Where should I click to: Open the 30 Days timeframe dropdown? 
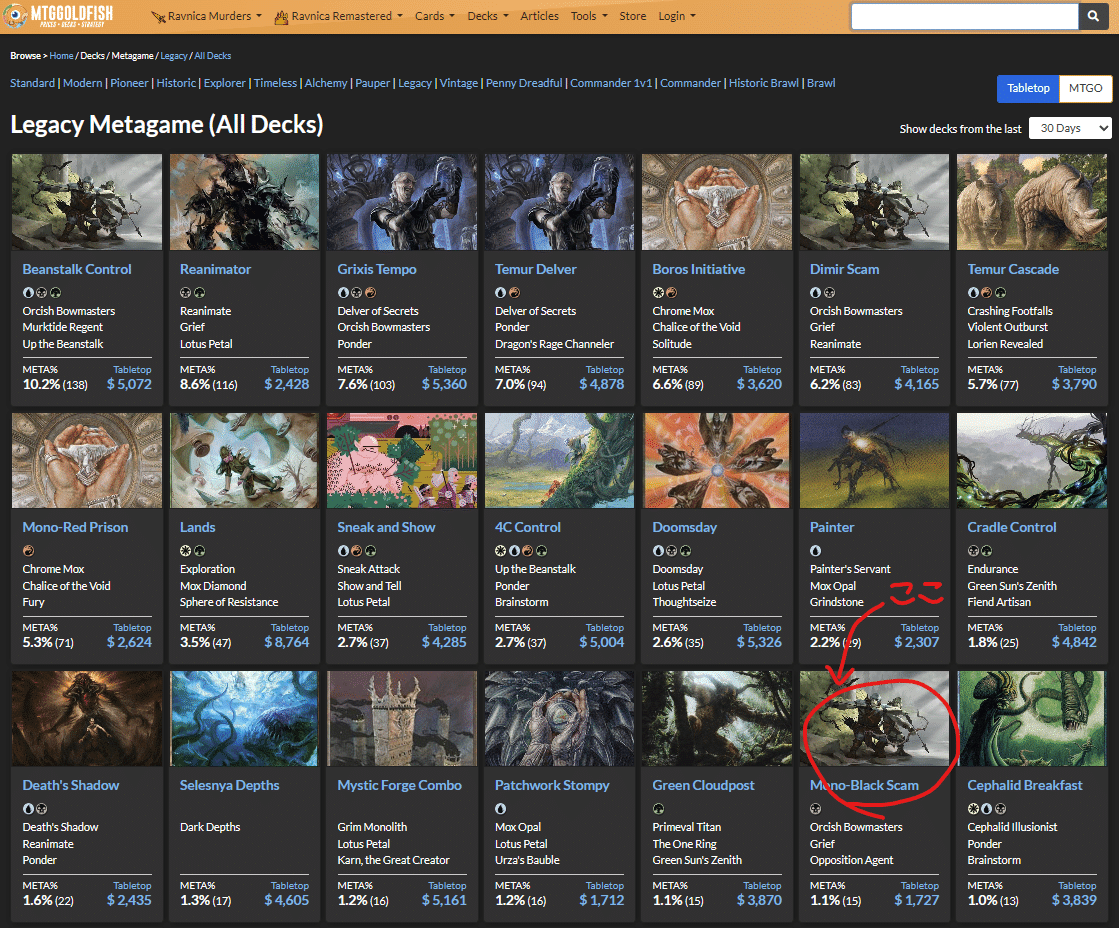pos(1070,128)
